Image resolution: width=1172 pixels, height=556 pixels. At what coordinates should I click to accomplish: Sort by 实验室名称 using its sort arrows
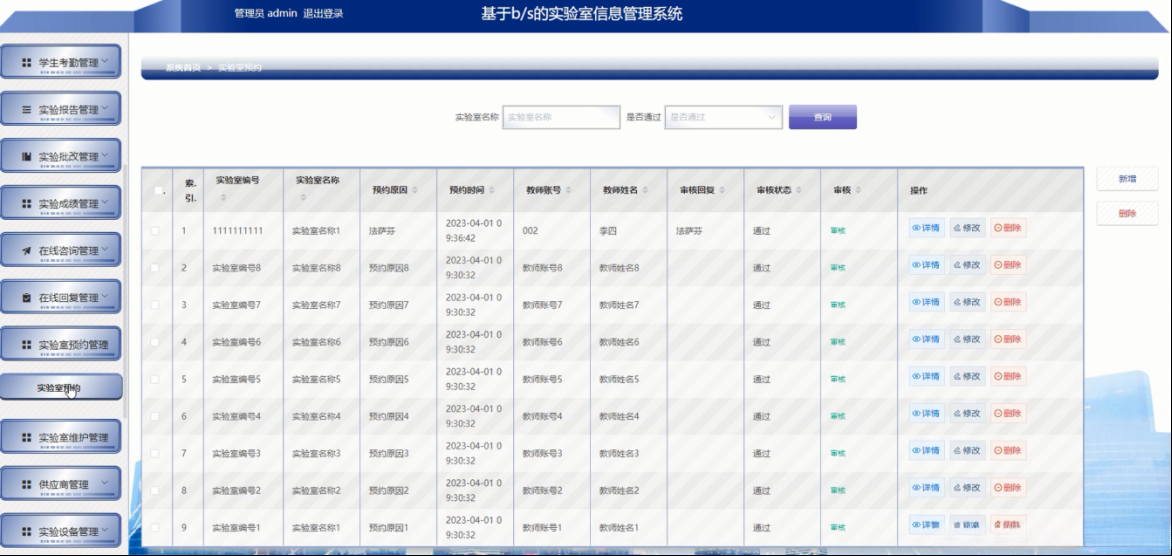pos(303,198)
